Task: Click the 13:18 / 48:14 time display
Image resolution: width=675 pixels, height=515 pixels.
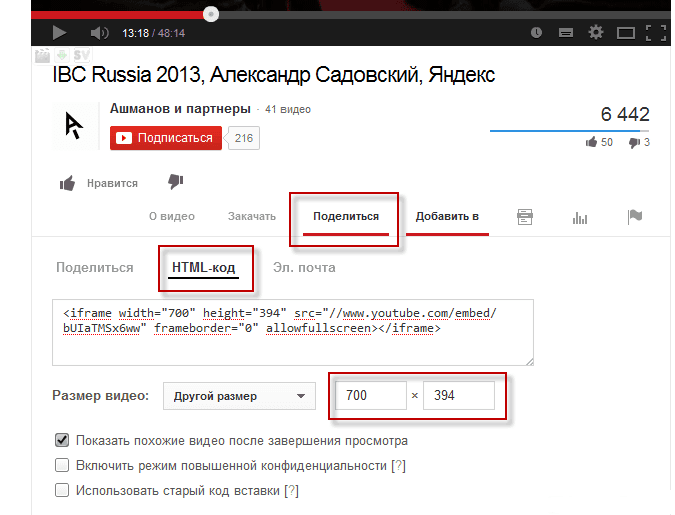Action: point(154,33)
